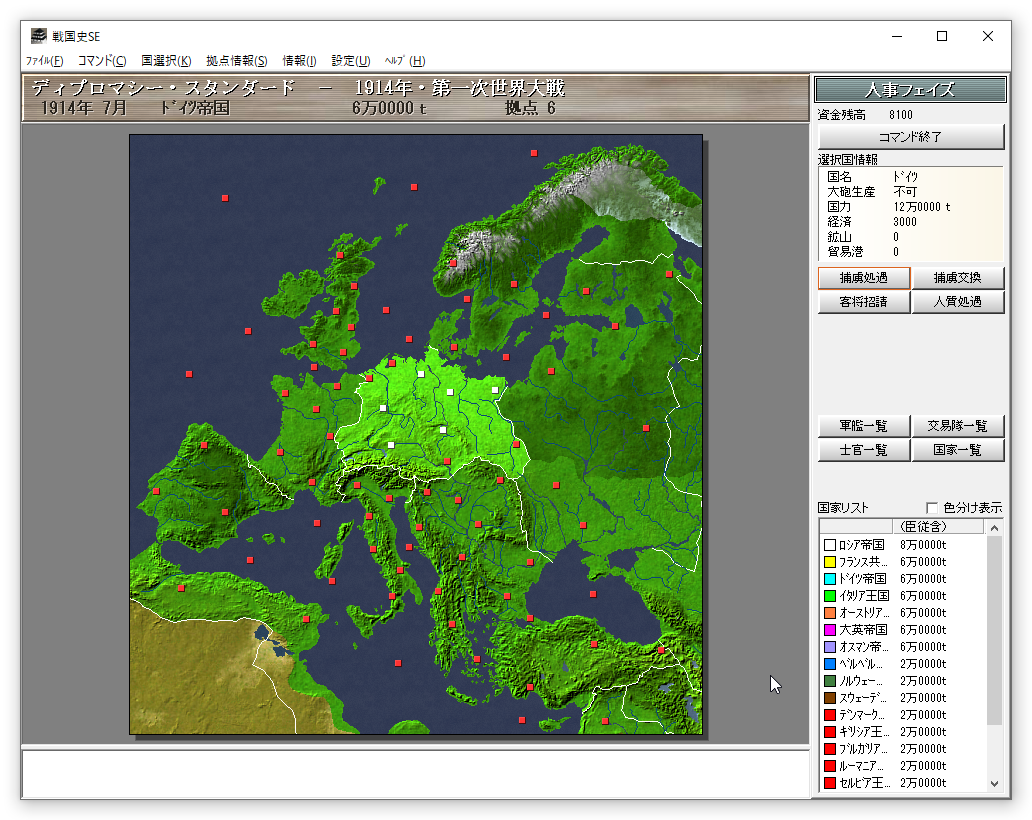1032x820 pixels.
Task: Click the green イタリア王国 color square
Action: click(x=829, y=596)
